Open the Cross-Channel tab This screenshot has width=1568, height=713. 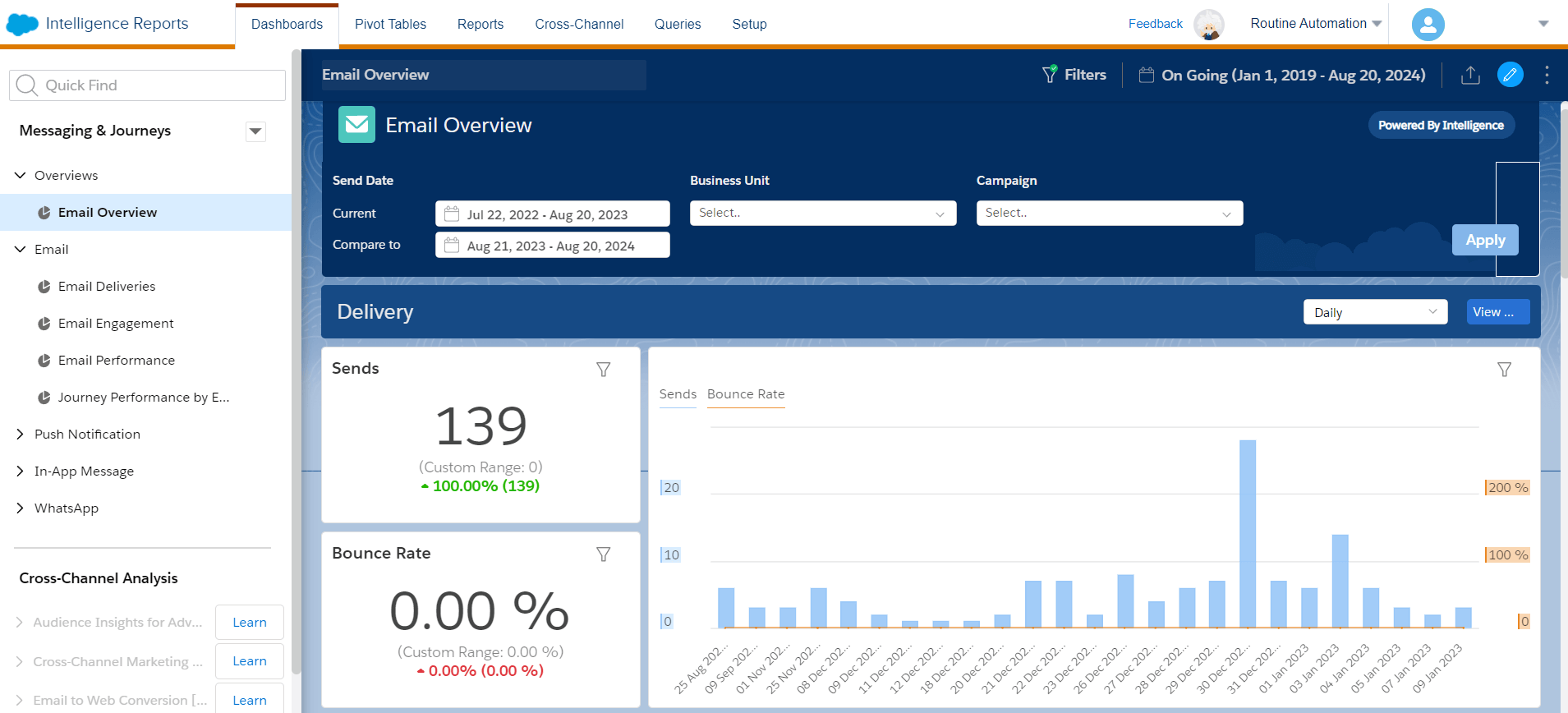[x=579, y=25]
